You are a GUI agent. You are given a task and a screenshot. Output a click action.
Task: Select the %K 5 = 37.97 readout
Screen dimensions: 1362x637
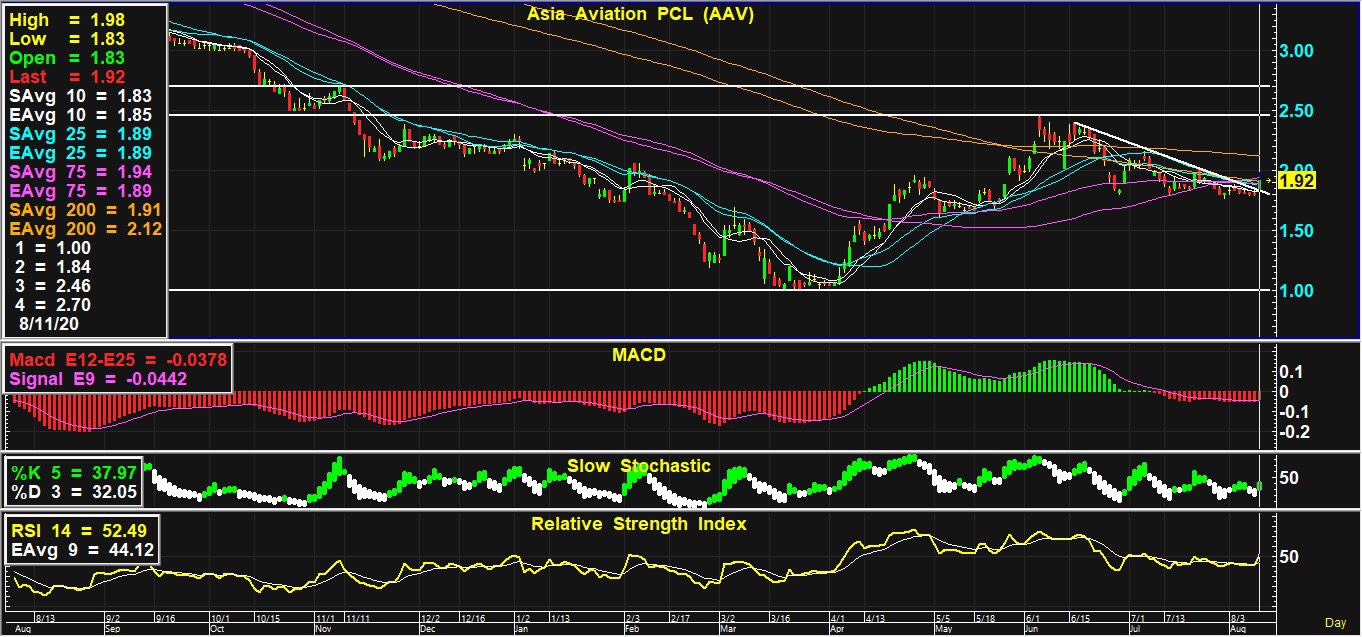(x=73, y=472)
